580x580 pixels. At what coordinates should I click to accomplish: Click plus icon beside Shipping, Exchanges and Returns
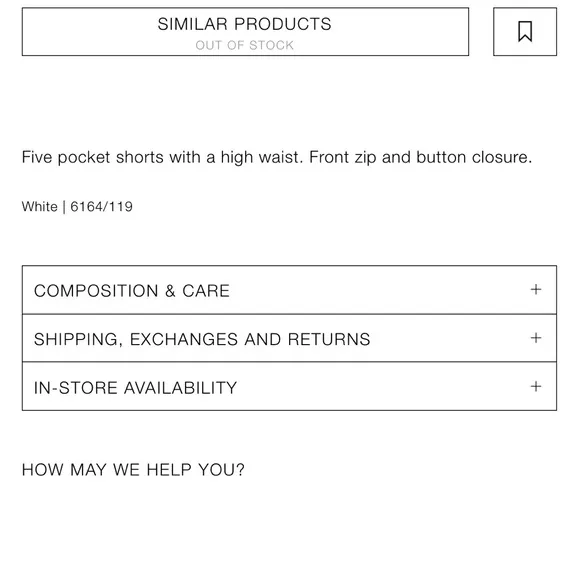[536, 338]
